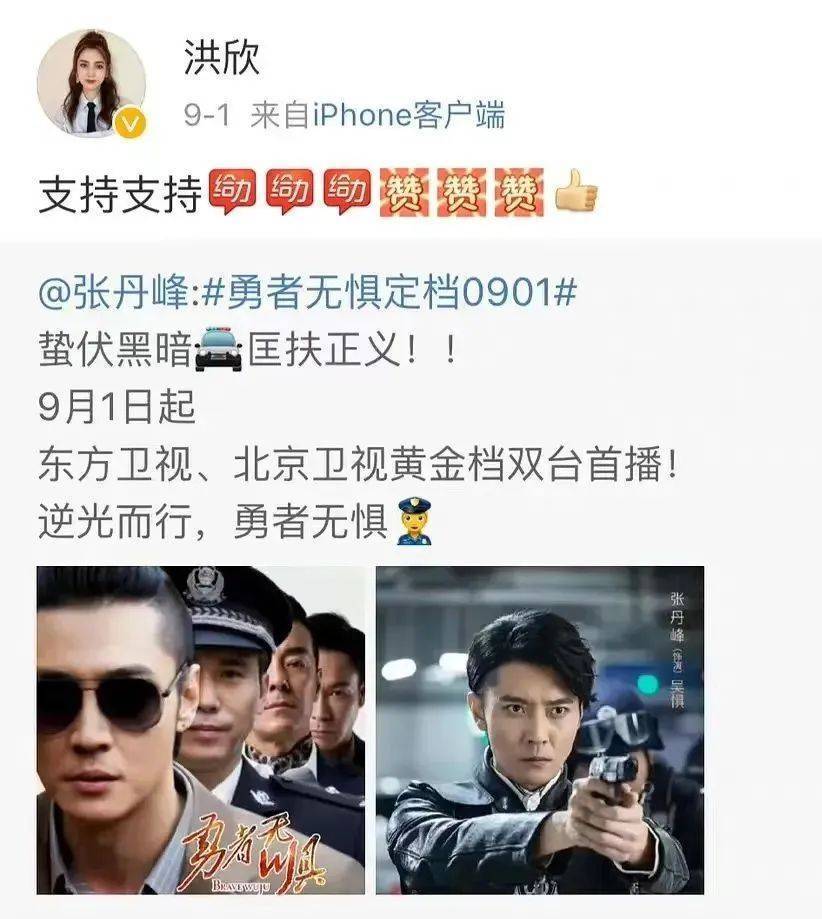Tap the police car emoji
The width and height of the screenshot is (822, 919).
(219, 350)
